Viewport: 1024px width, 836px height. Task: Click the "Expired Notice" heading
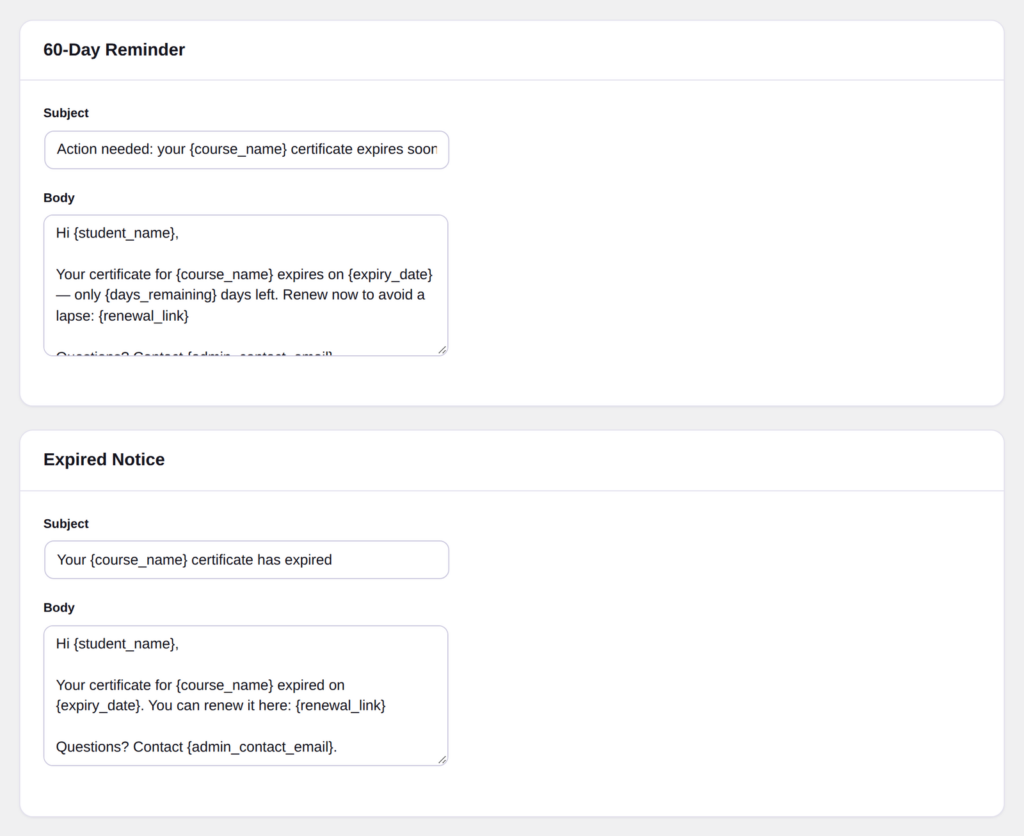pos(104,460)
